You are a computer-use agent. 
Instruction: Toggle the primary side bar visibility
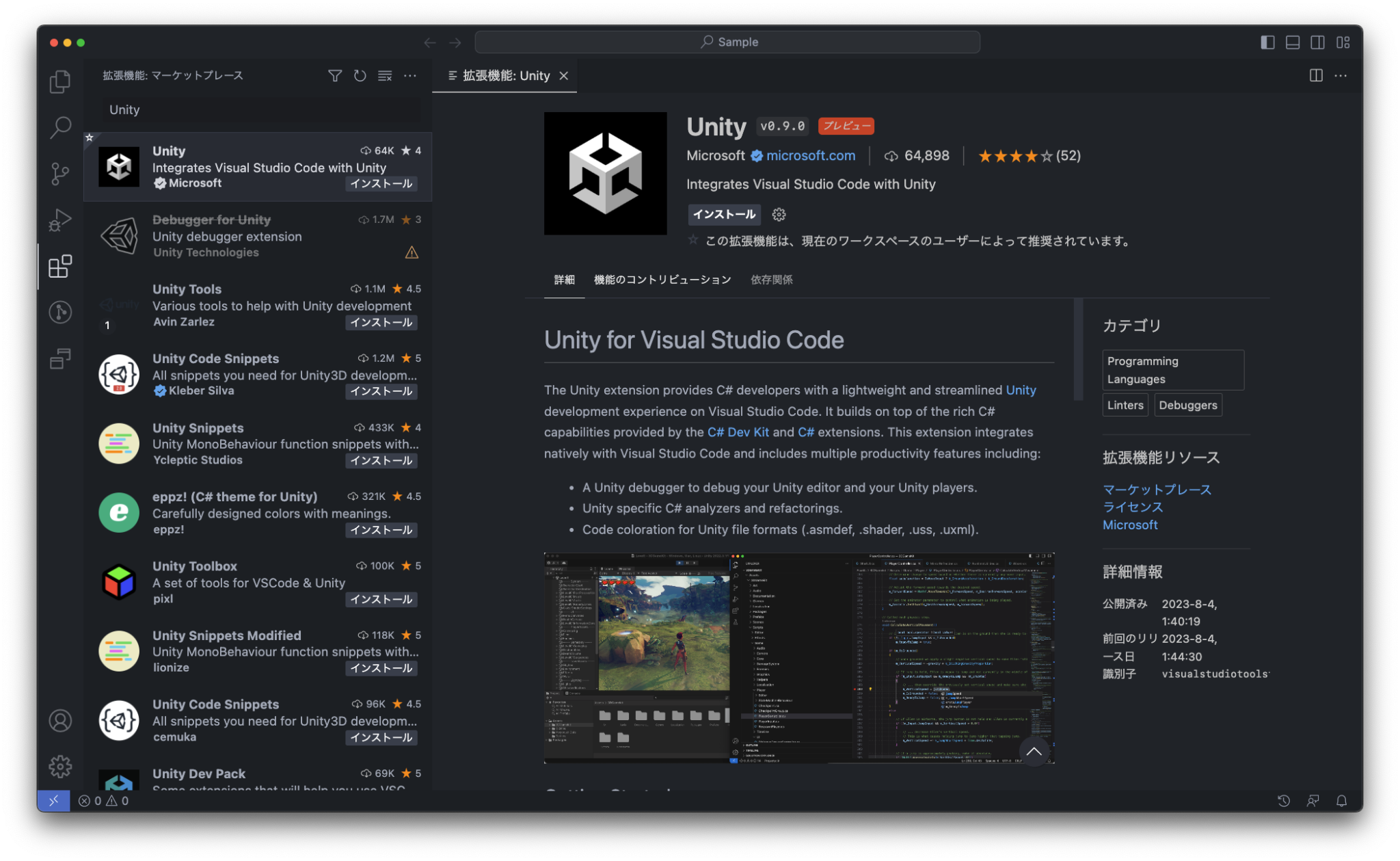click(1267, 42)
